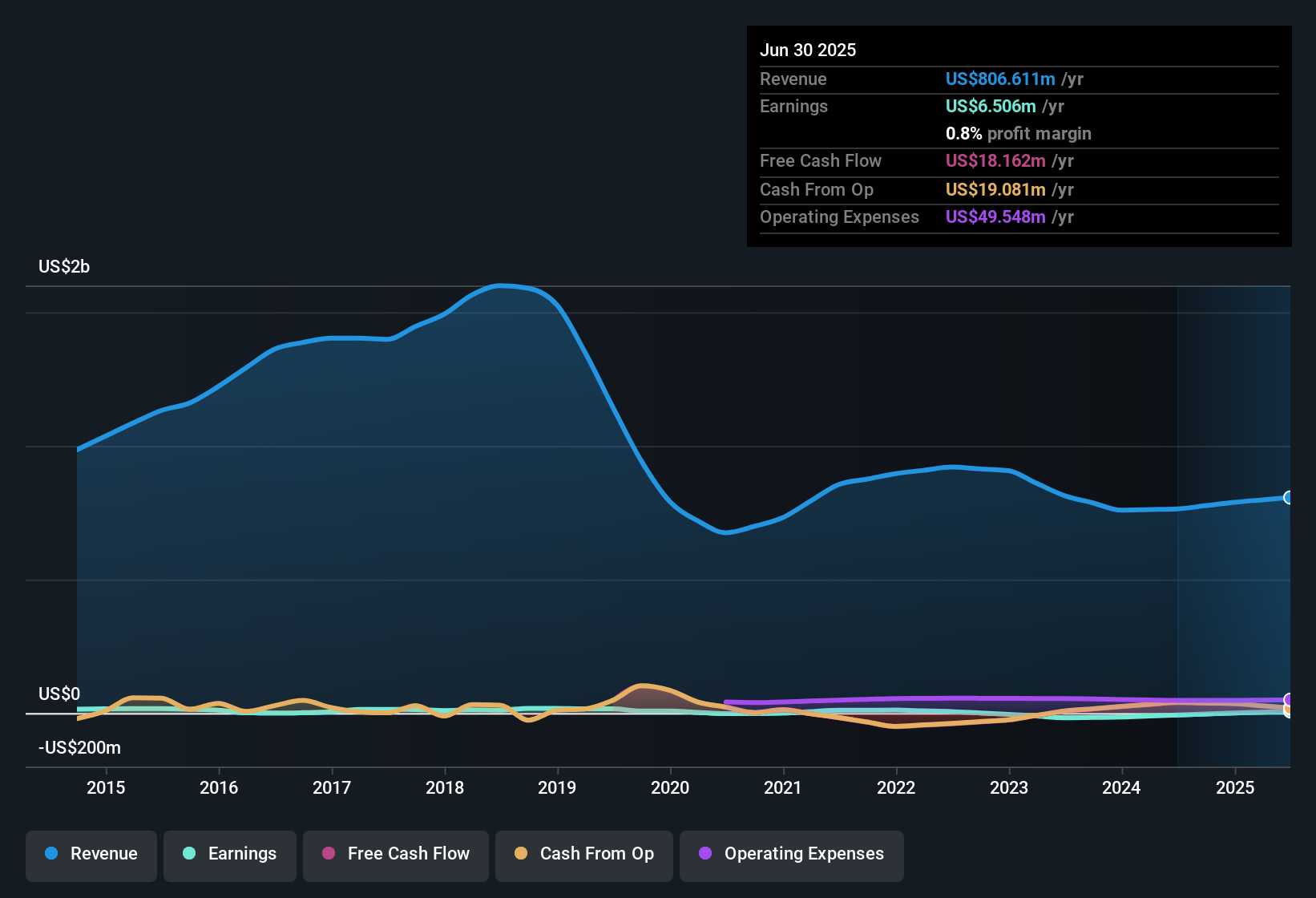Click the US$806.611m revenue value
The height and width of the screenshot is (898, 1316).
[x=1000, y=79]
